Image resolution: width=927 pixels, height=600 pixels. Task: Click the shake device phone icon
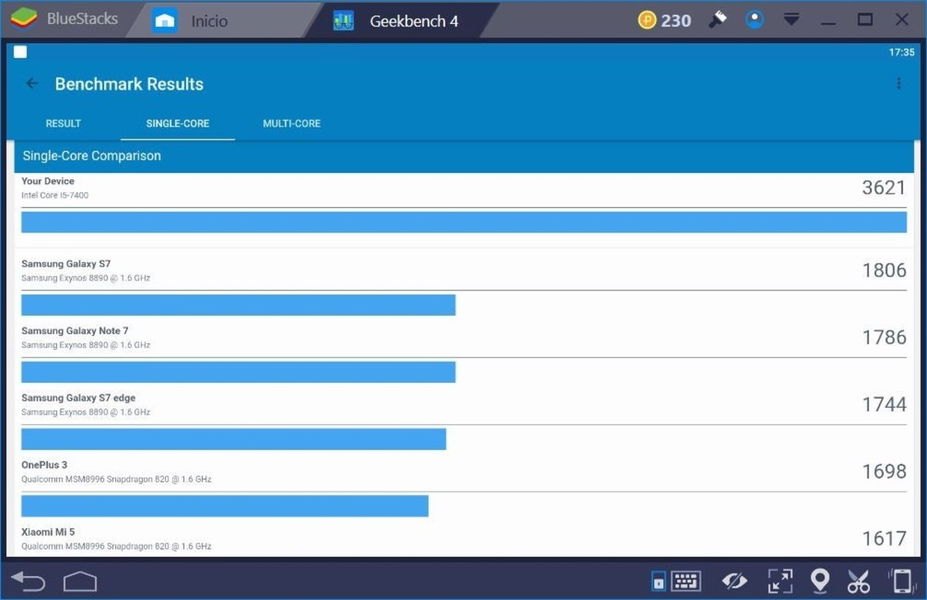901,581
